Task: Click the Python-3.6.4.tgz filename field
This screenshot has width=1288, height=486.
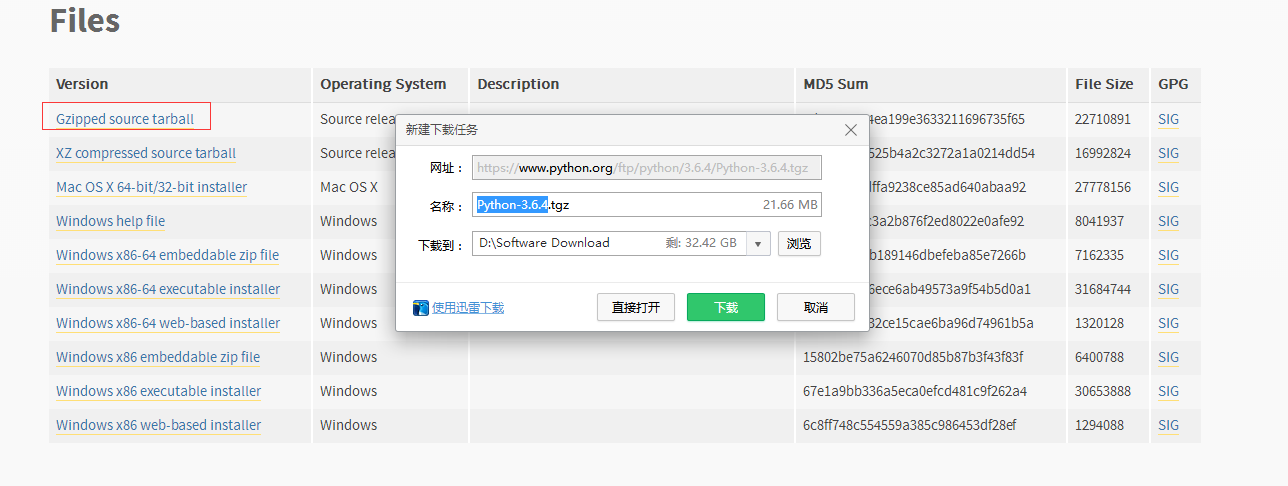Action: 647,205
